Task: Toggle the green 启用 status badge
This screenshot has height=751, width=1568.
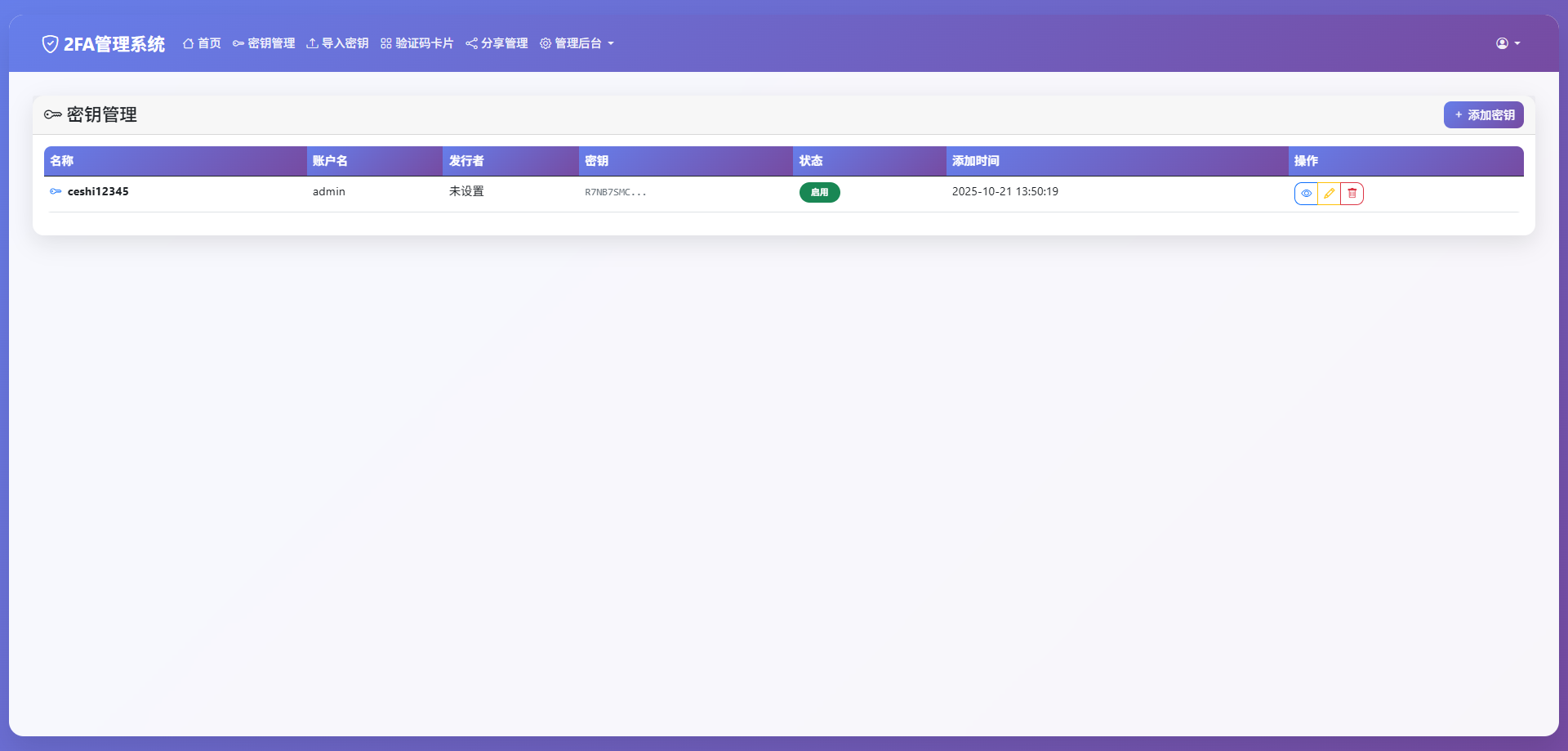Action: (820, 192)
